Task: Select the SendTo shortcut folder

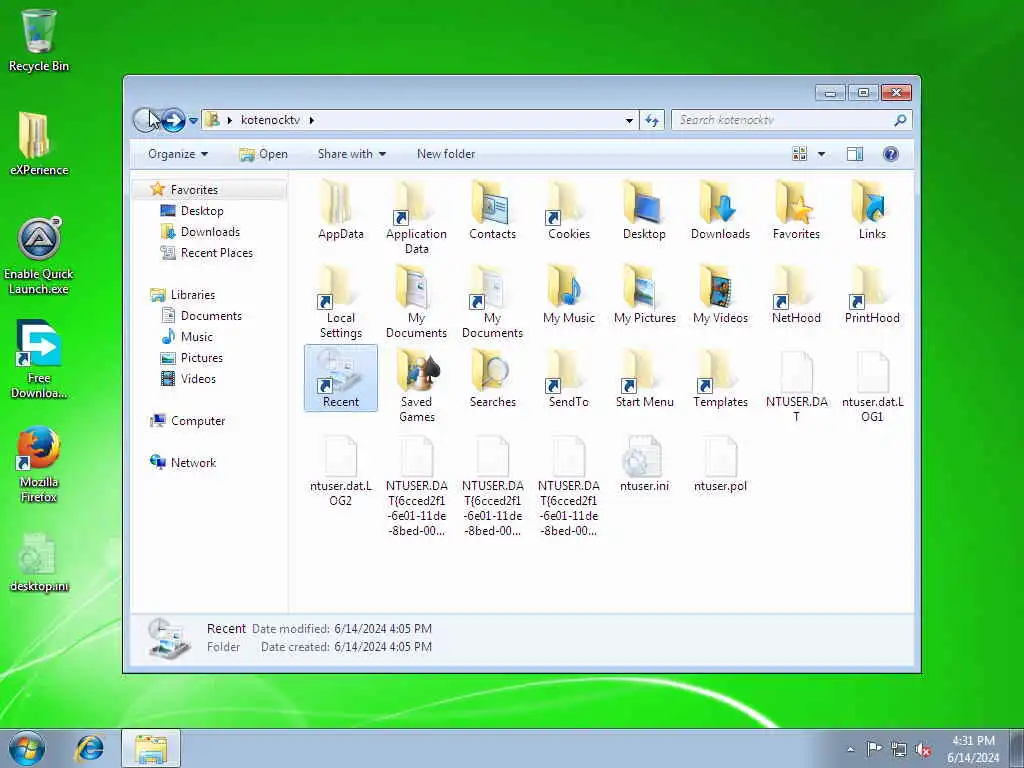Action: pyautogui.click(x=568, y=379)
